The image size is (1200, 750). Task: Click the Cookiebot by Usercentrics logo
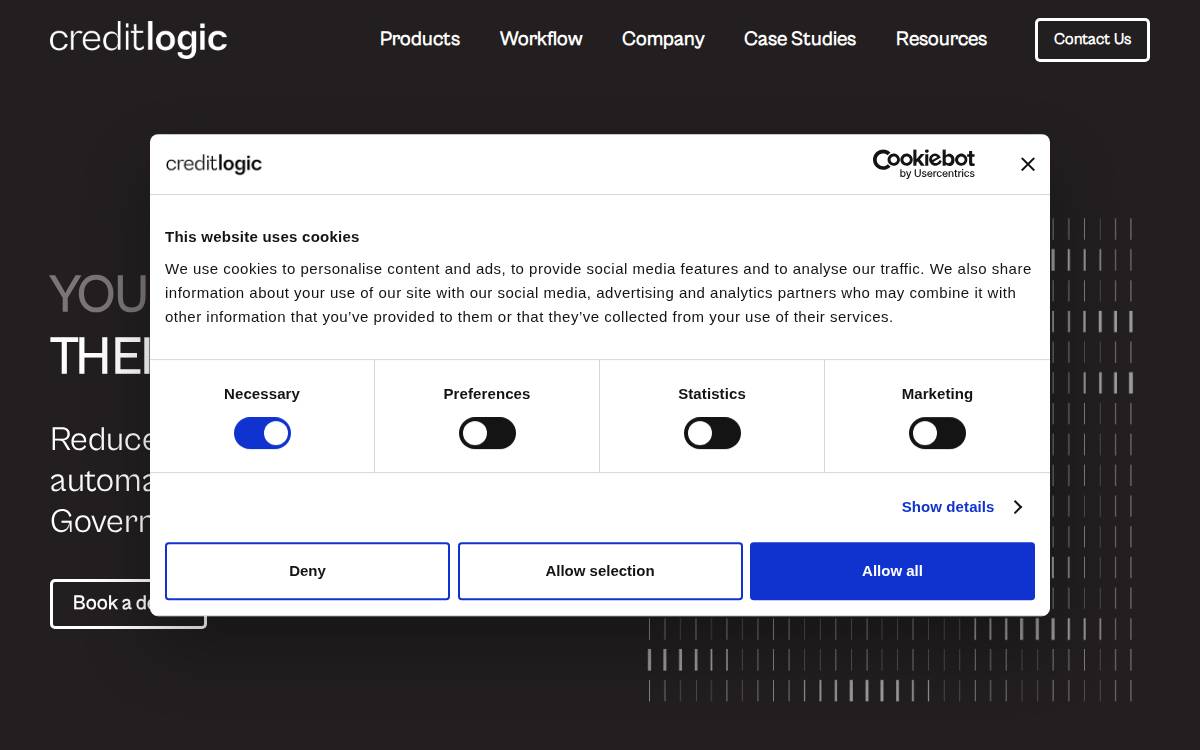coord(923,164)
